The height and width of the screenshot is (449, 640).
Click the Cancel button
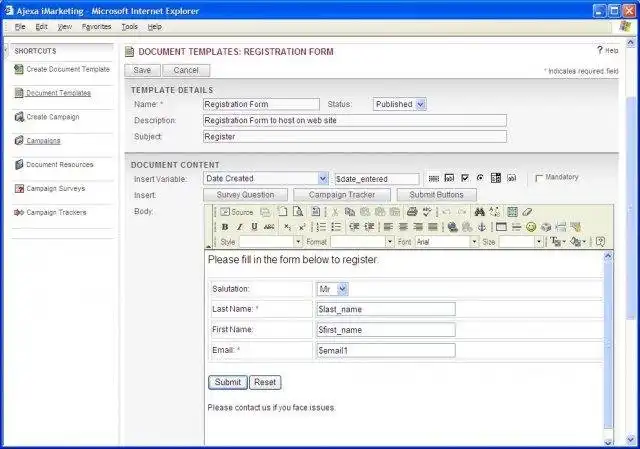point(186,70)
